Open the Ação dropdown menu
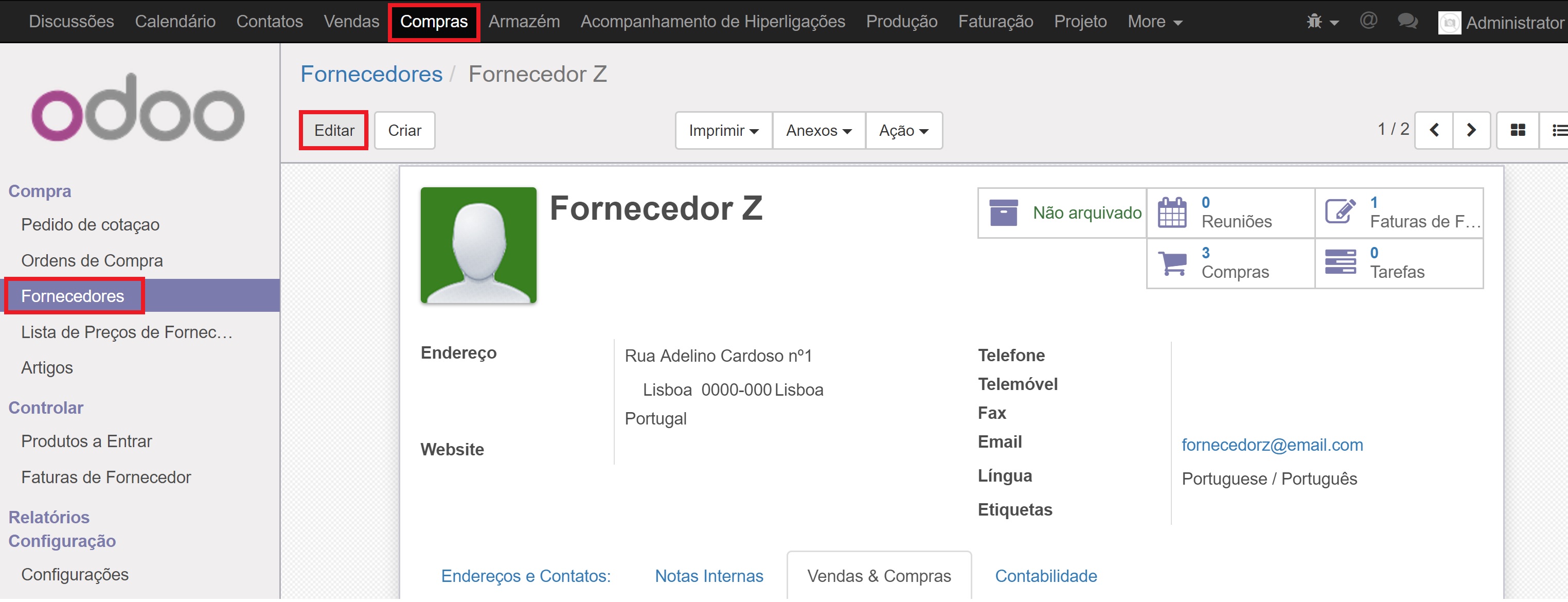This screenshot has width=1568, height=602. pos(903,131)
